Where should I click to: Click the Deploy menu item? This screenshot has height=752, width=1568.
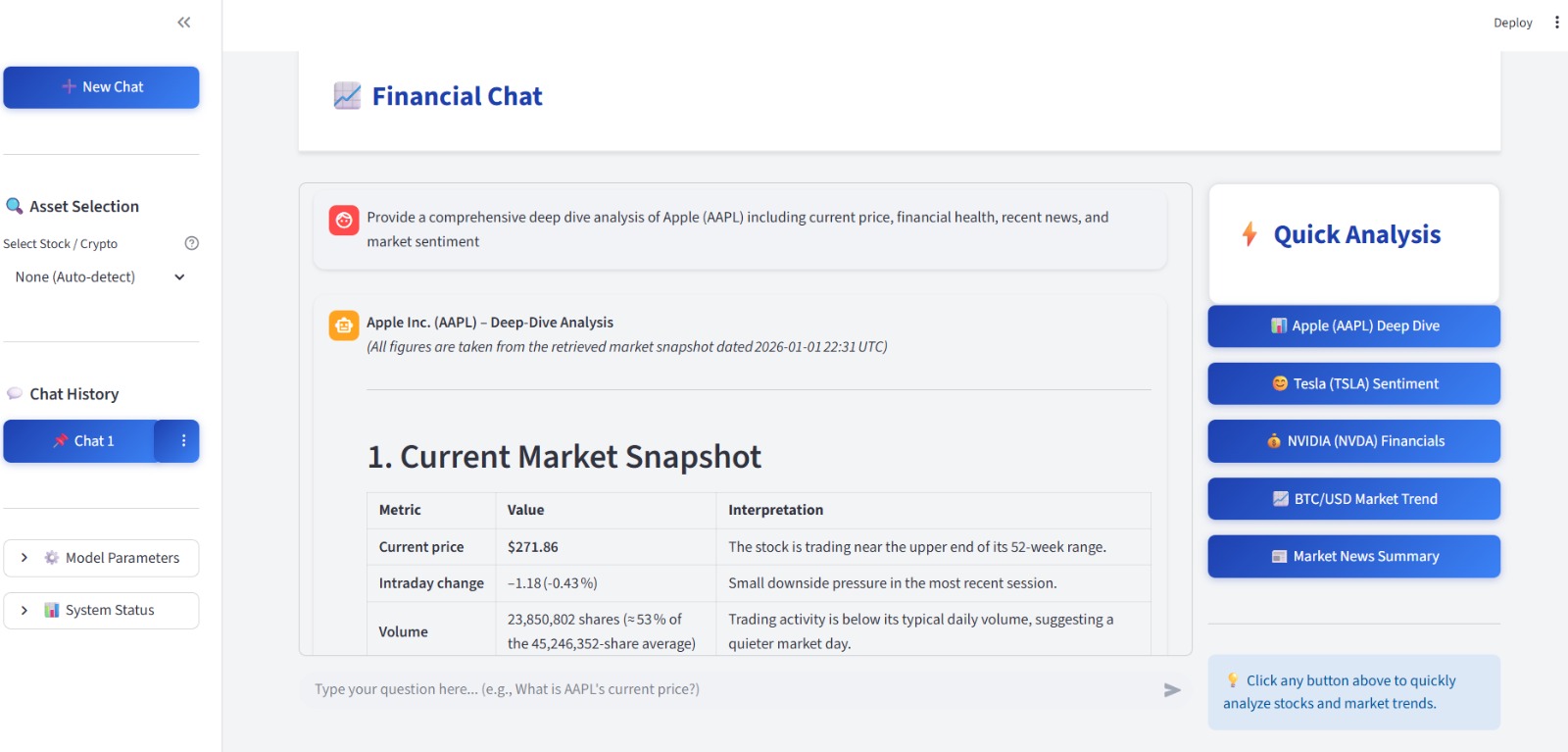[x=1512, y=23]
